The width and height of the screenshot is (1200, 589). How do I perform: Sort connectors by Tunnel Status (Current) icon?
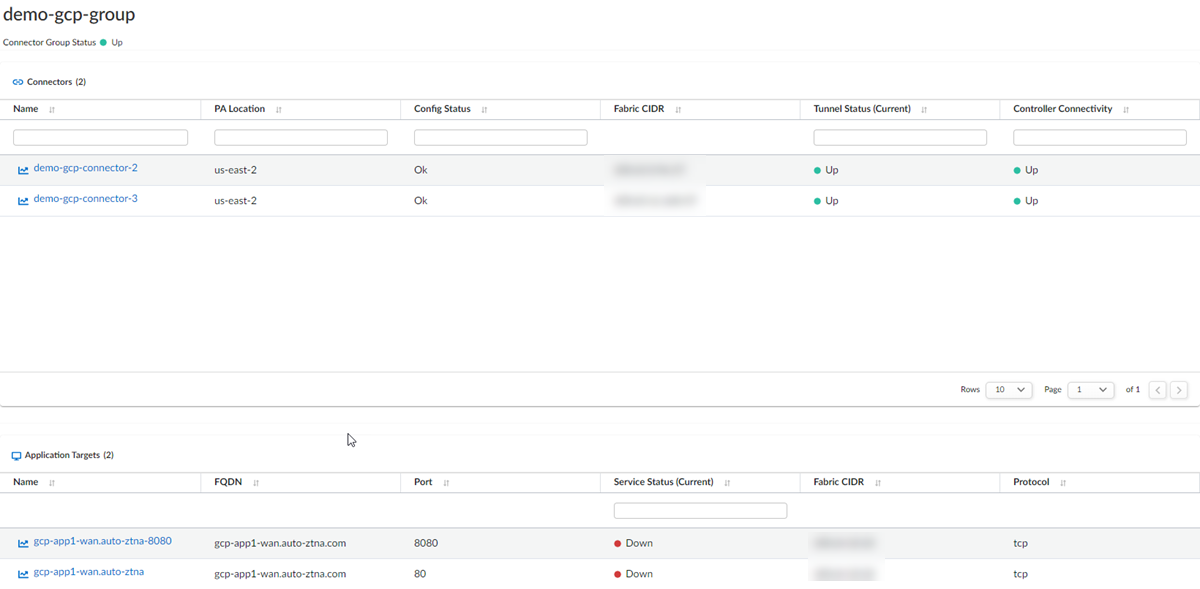[923, 110]
